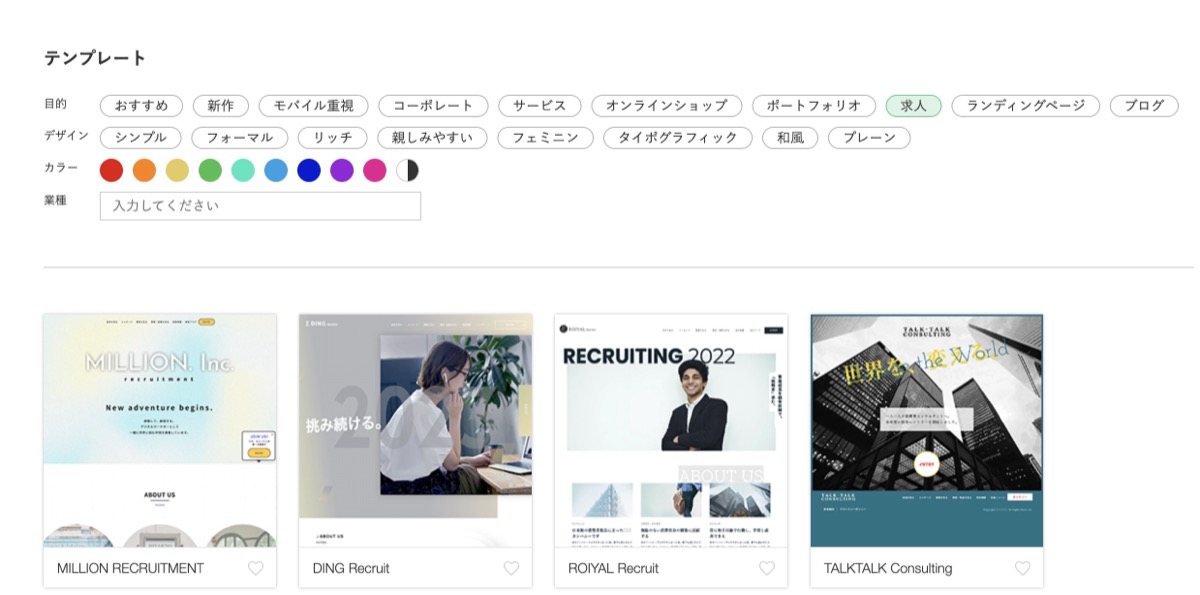Apply the 和風 design filter
The height and width of the screenshot is (595, 1200).
tap(790, 138)
